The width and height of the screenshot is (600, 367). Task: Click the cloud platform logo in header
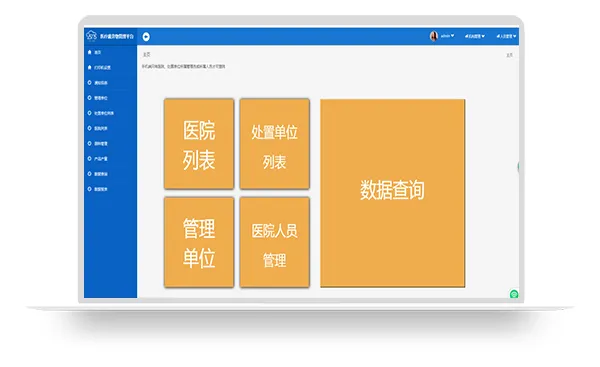(91, 36)
